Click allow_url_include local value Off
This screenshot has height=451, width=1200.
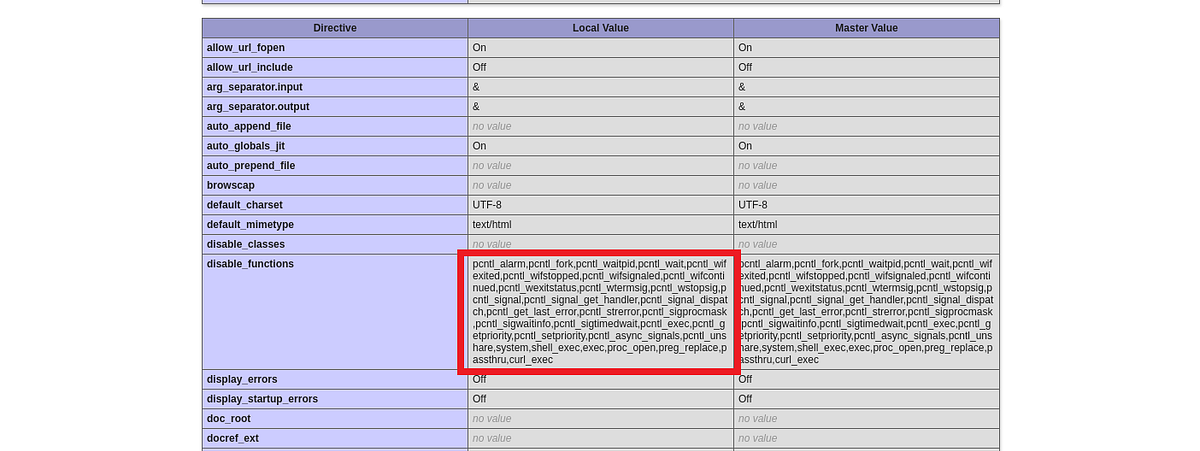(x=479, y=67)
